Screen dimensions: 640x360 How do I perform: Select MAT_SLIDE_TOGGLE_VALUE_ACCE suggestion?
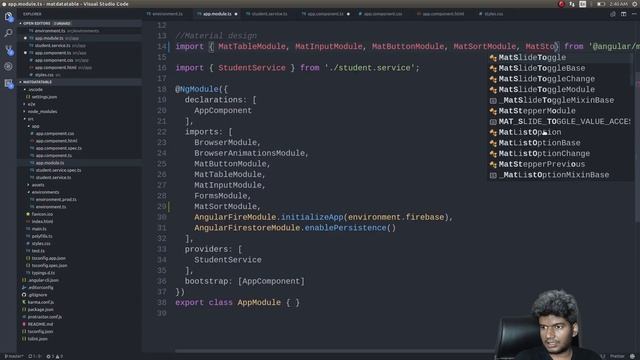click(x=560, y=121)
